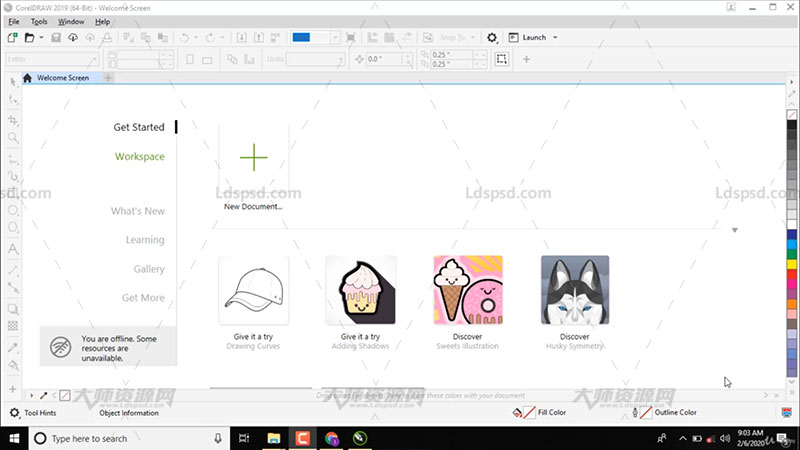Open the File menu
Image resolution: width=800 pixels, height=450 pixels.
(14, 21)
